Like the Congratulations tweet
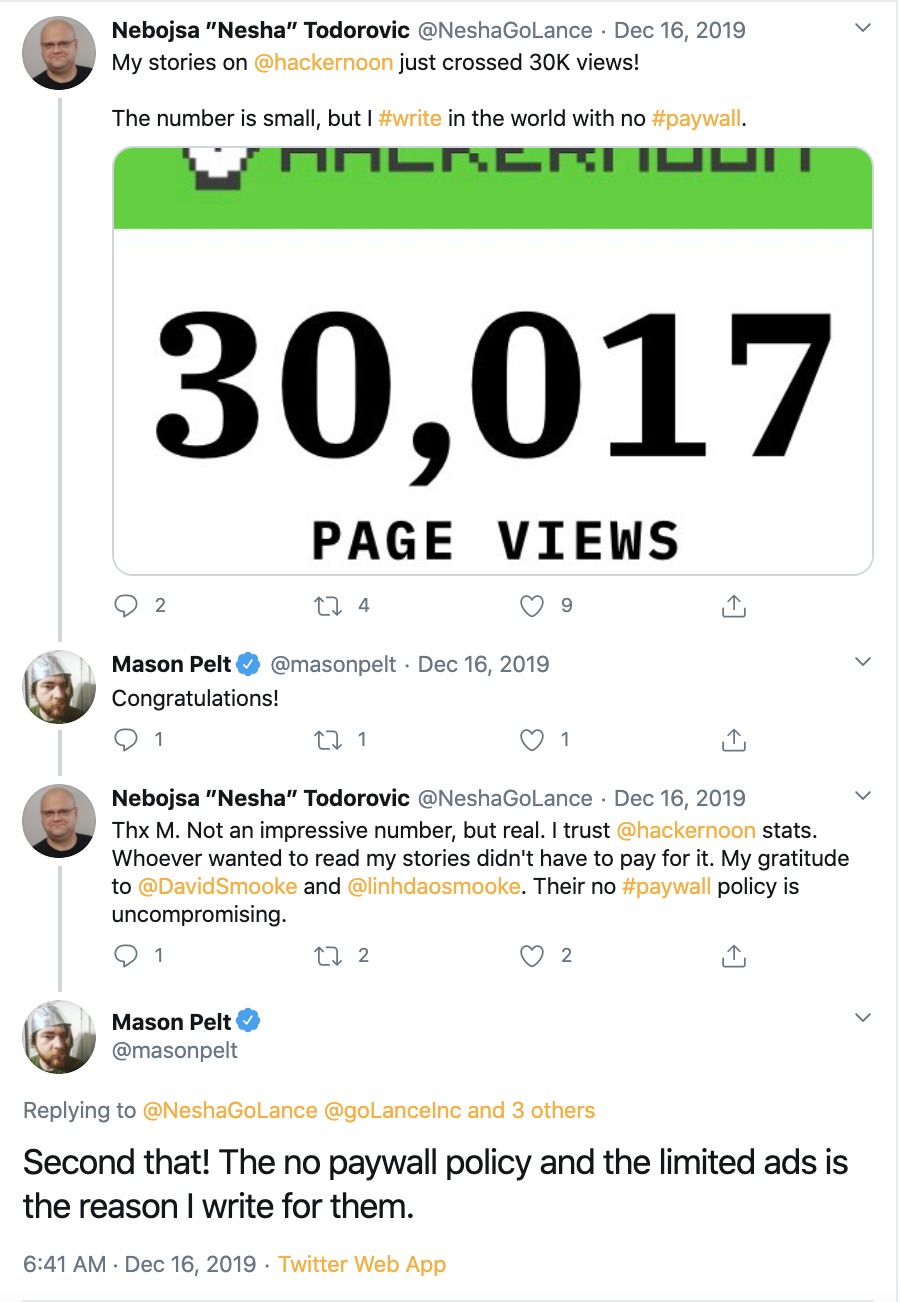The image size is (900, 1302). click(533, 740)
